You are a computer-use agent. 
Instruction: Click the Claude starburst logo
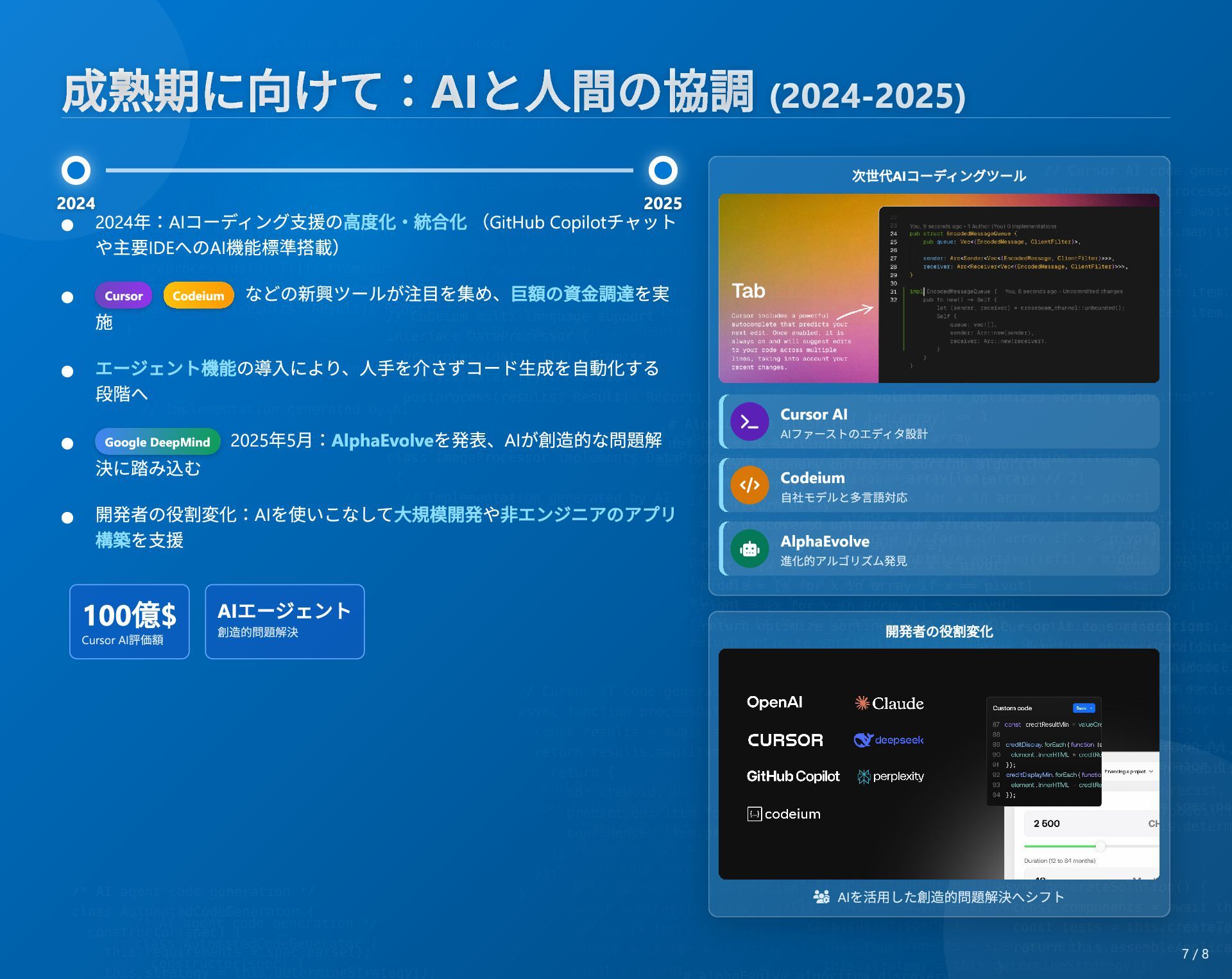[862, 703]
